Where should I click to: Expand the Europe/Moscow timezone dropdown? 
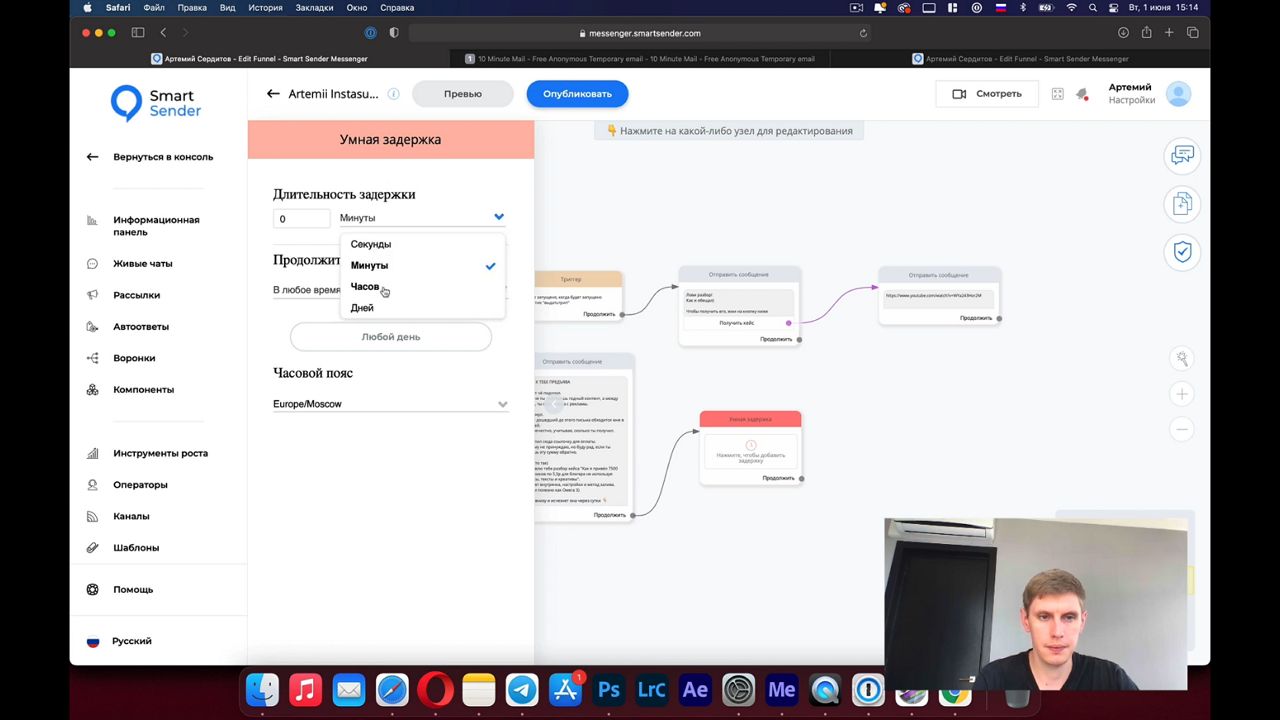502,404
